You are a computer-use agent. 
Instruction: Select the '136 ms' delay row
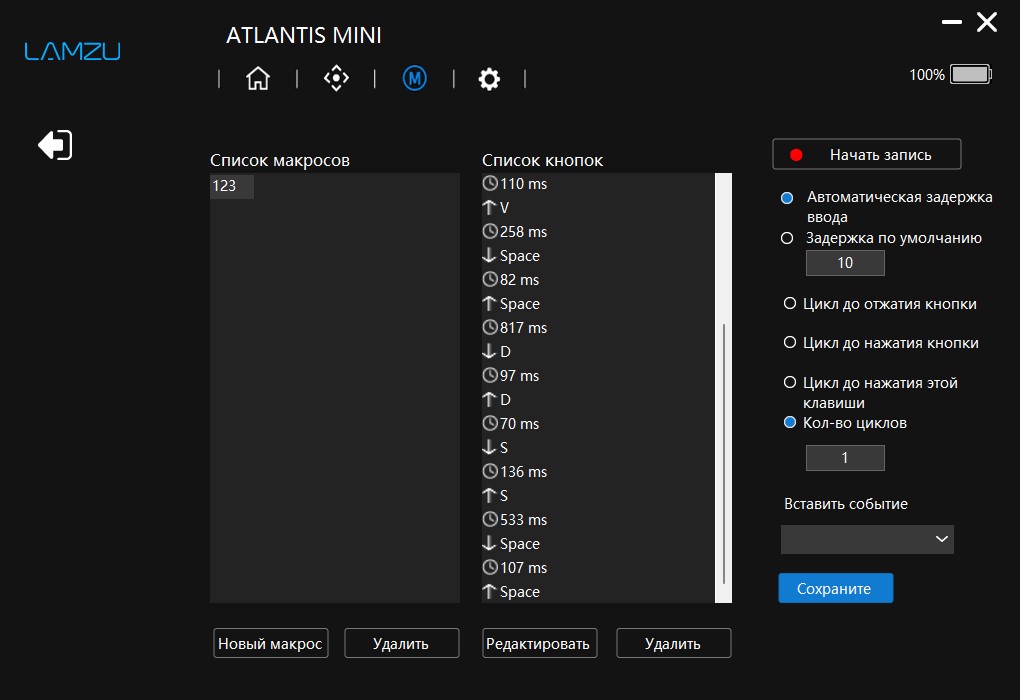pos(598,472)
